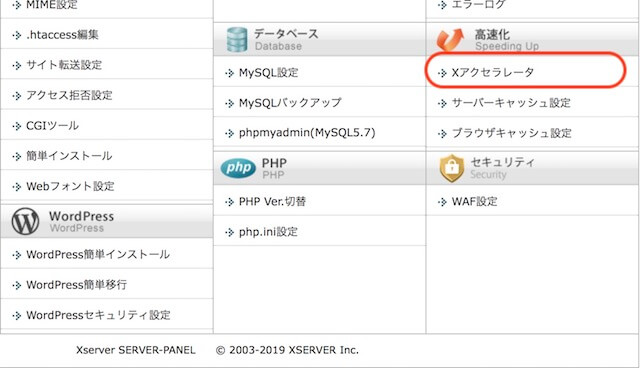Viewport: 640px width, 368px height.
Task: Click the Database cylinder icon
Action: [x=237, y=40]
